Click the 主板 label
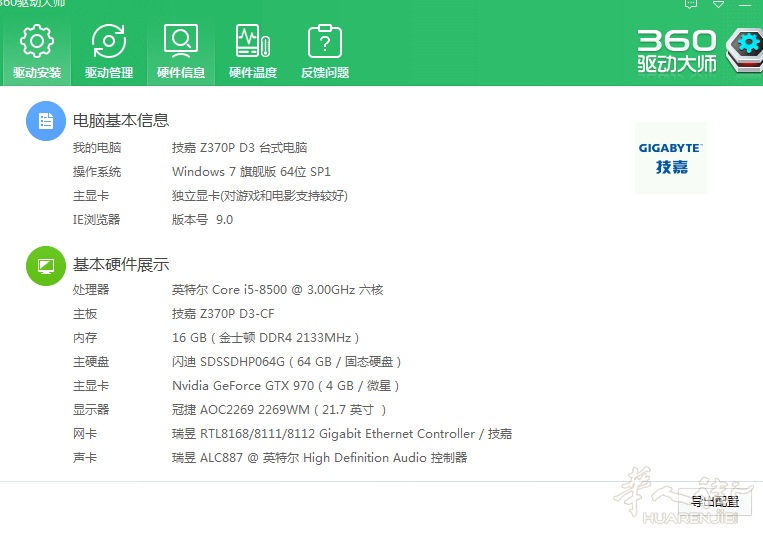 pyautogui.click(x=85, y=313)
